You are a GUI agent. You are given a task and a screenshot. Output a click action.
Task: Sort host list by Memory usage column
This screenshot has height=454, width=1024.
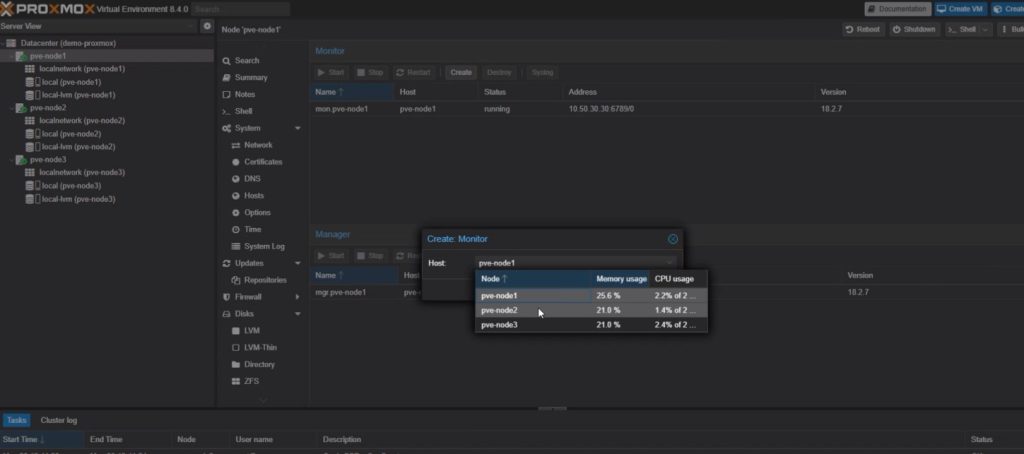coord(621,279)
